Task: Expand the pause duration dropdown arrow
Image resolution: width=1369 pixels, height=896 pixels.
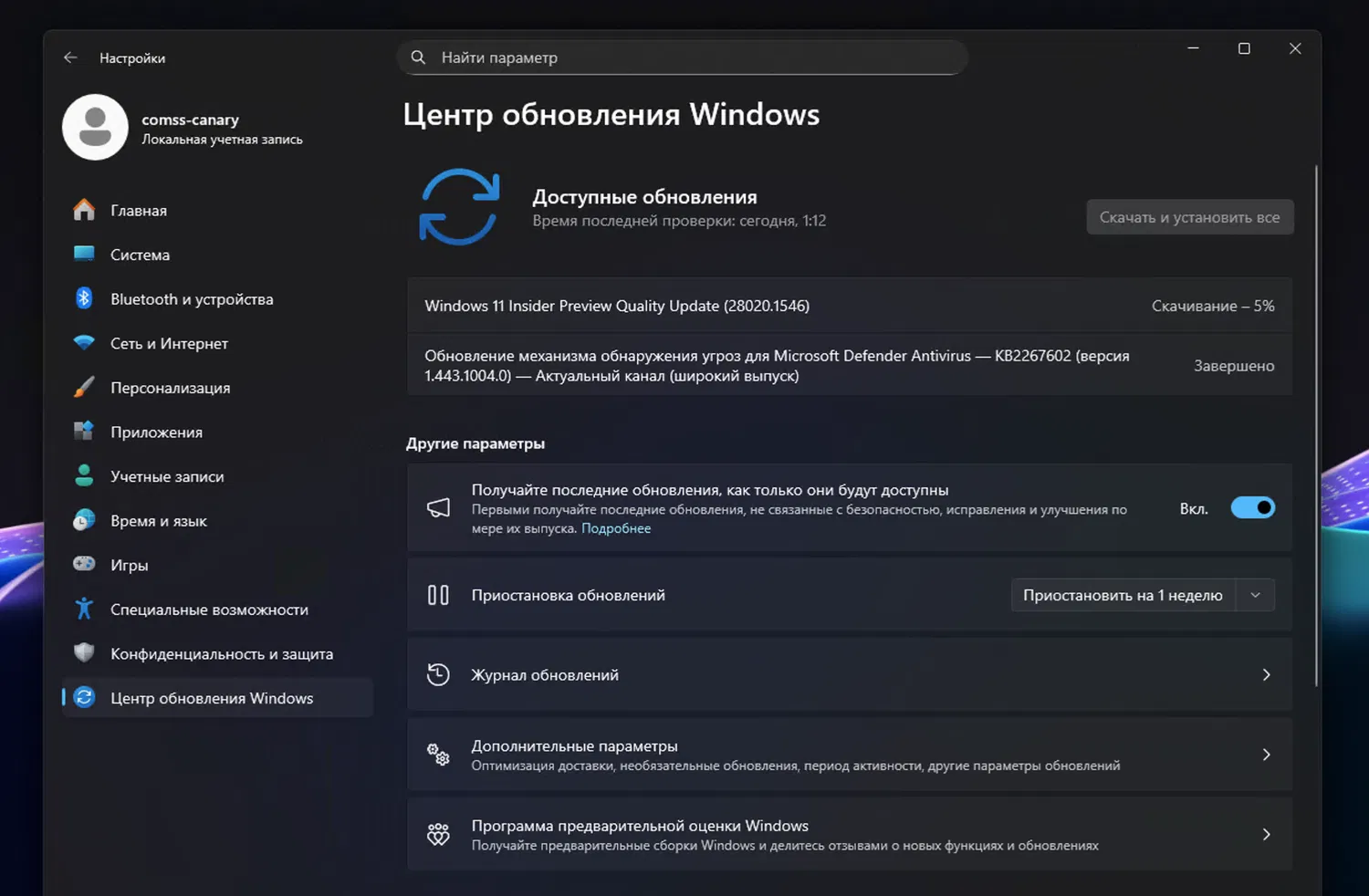Action: click(x=1255, y=594)
